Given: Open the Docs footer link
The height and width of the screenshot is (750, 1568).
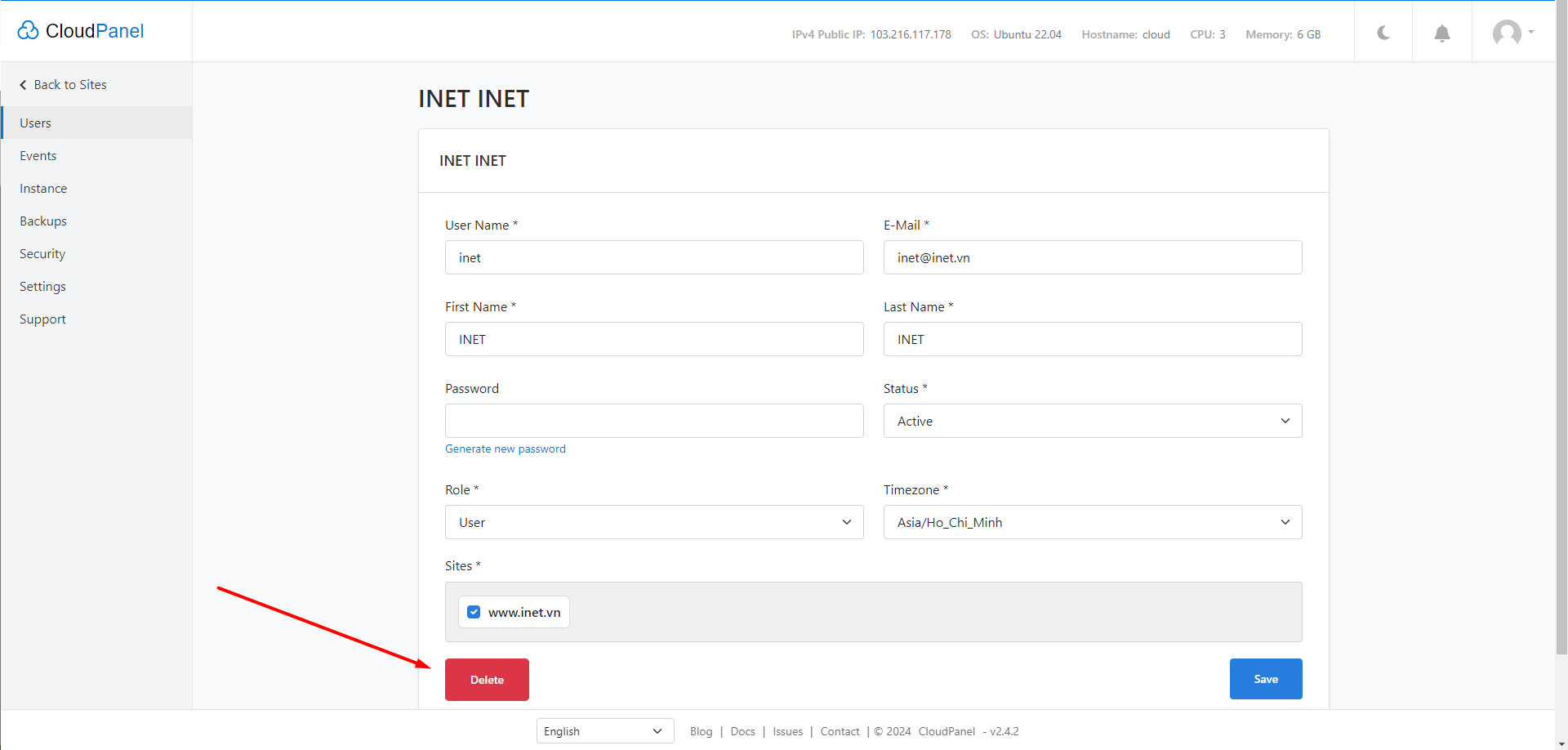Looking at the screenshot, I should point(742,731).
